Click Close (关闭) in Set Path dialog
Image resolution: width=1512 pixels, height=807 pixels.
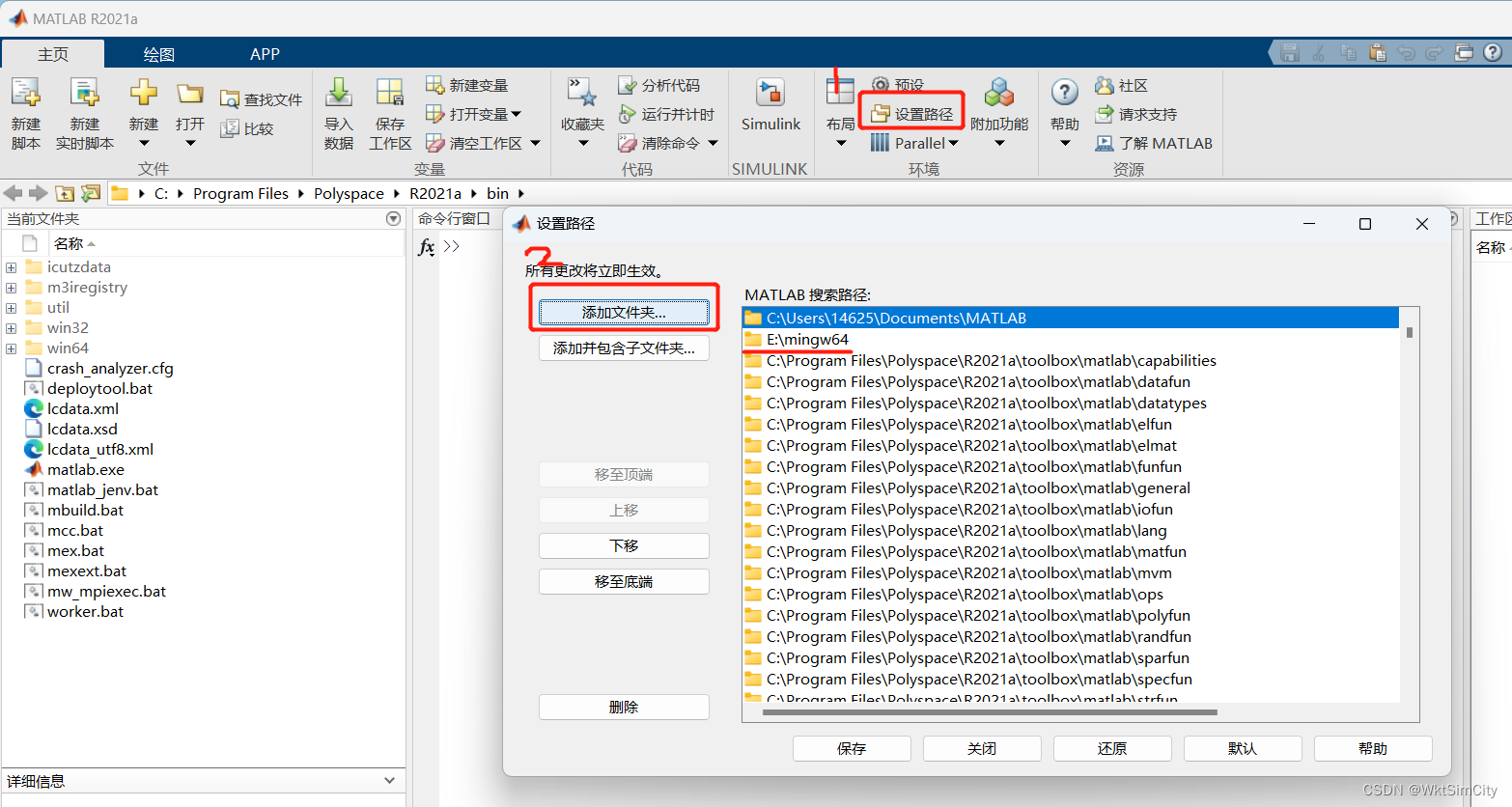pyautogui.click(x=982, y=748)
